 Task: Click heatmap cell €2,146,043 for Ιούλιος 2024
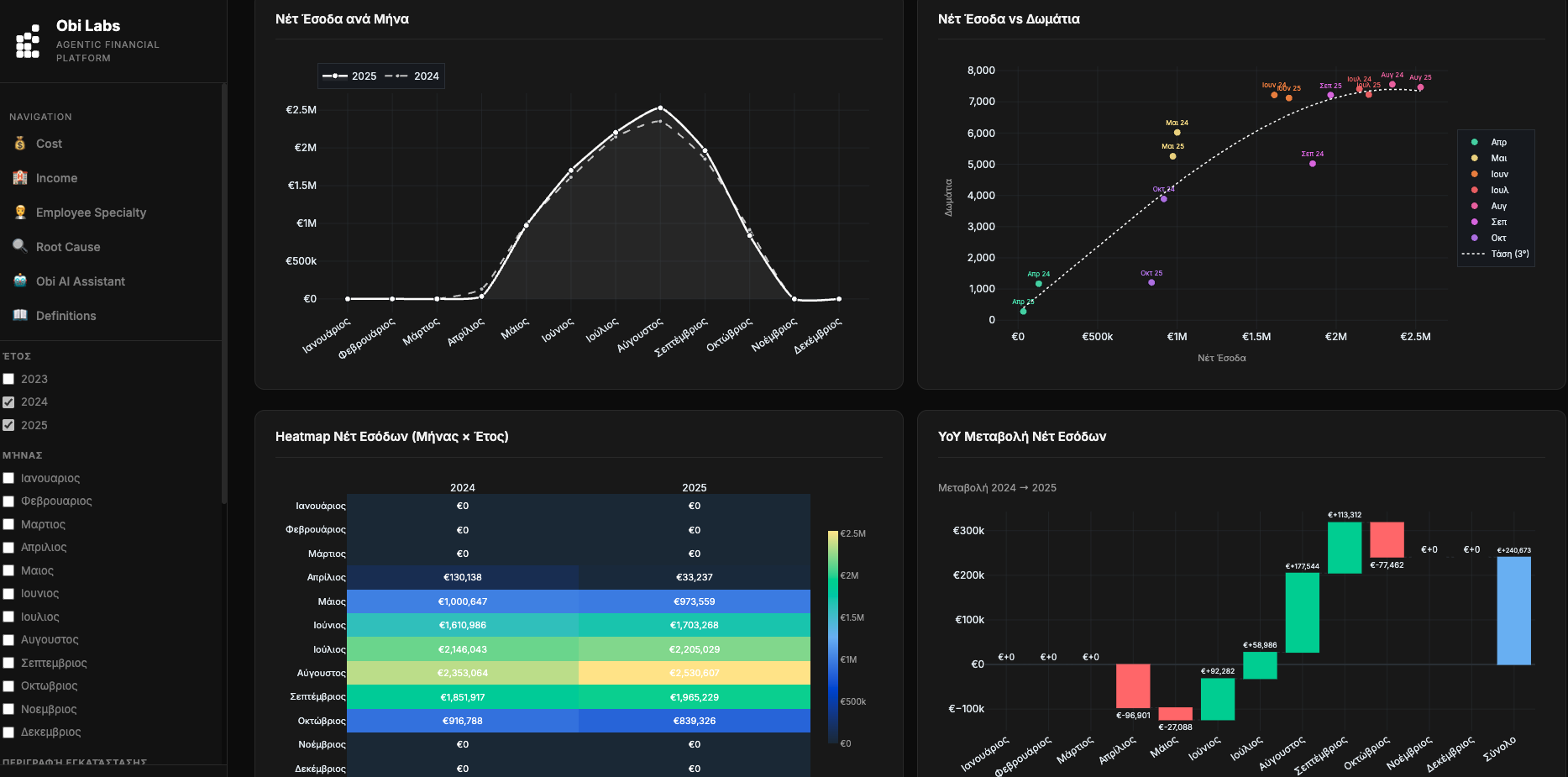tap(463, 649)
